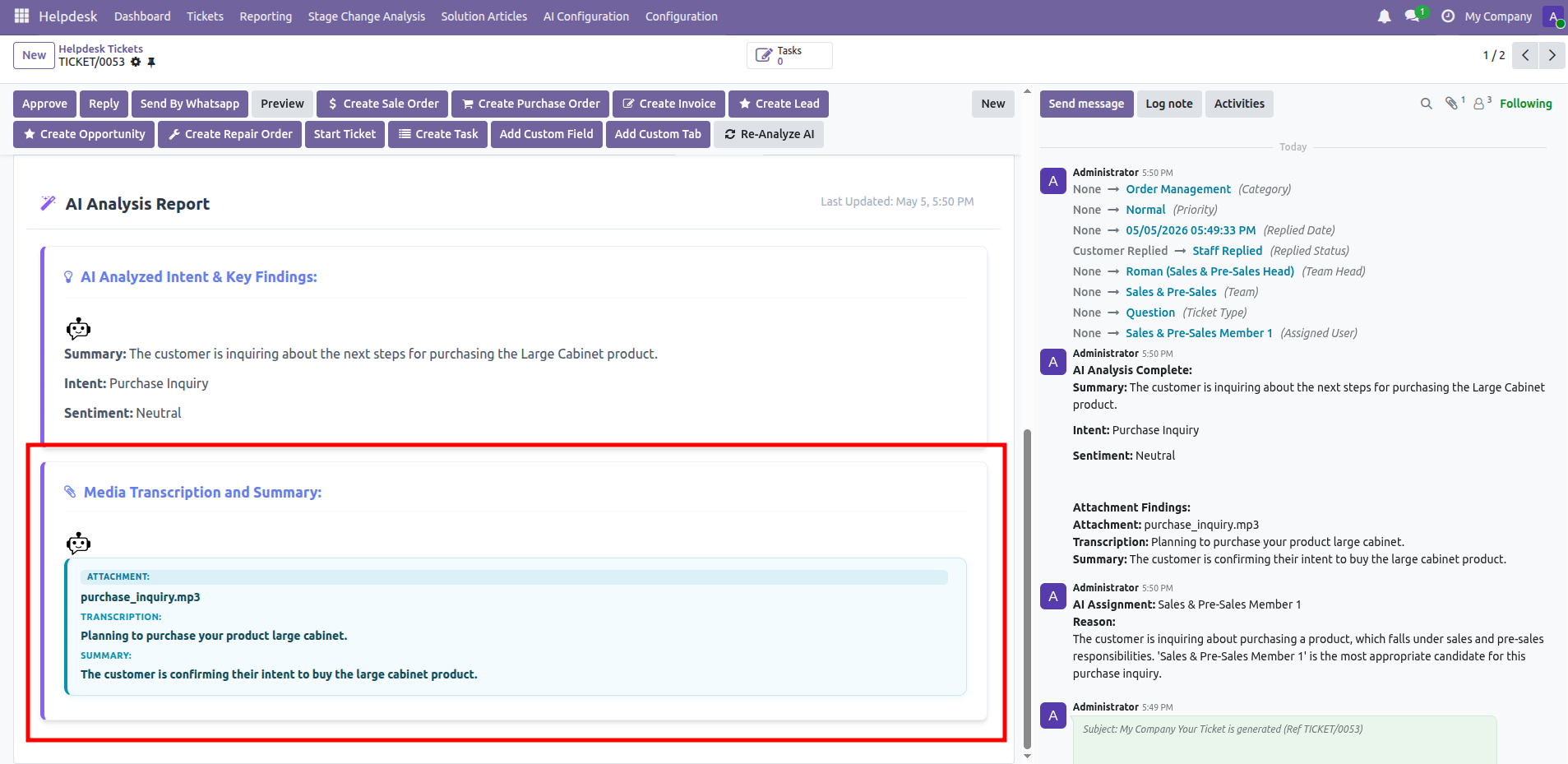Open the Dashboard menu
This screenshot has height=764, width=1568.
click(x=142, y=16)
